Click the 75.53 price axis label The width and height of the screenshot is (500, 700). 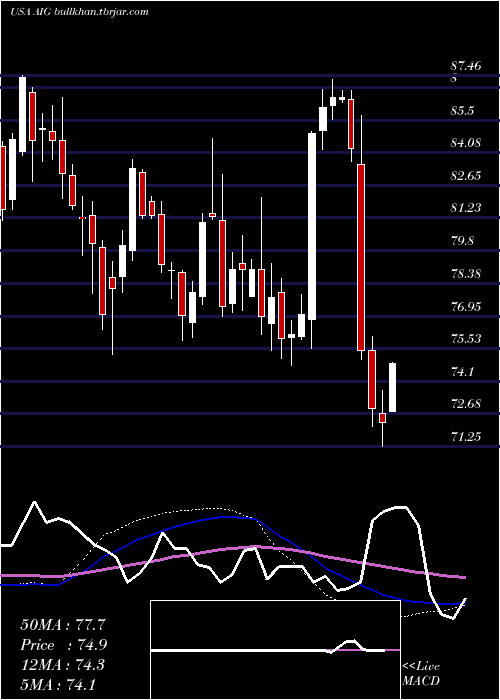point(466,338)
